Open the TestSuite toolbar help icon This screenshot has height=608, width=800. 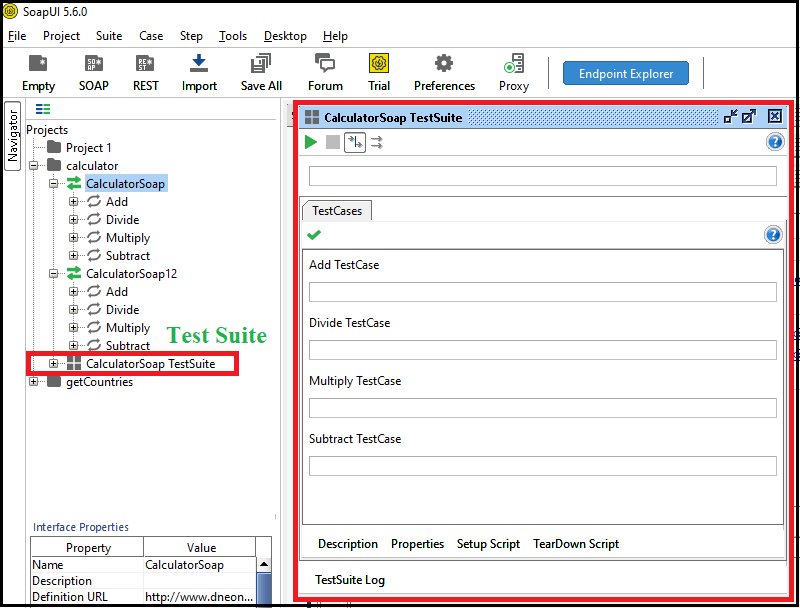point(775,142)
